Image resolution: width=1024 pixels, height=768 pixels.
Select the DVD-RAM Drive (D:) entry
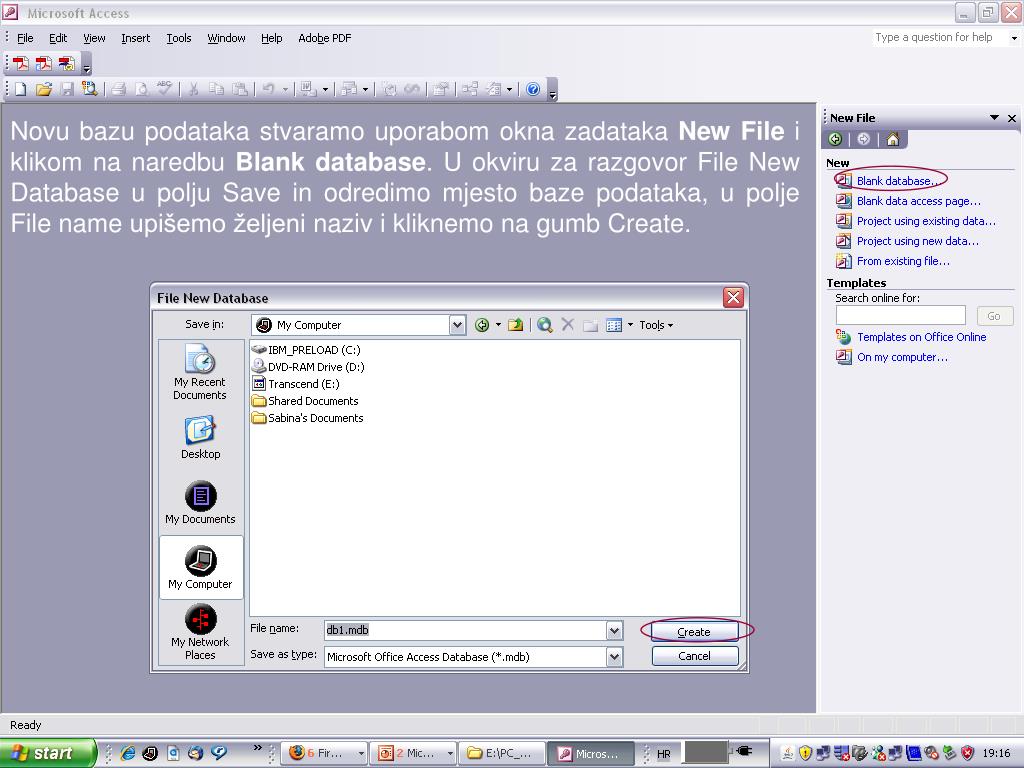pos(308,367)
